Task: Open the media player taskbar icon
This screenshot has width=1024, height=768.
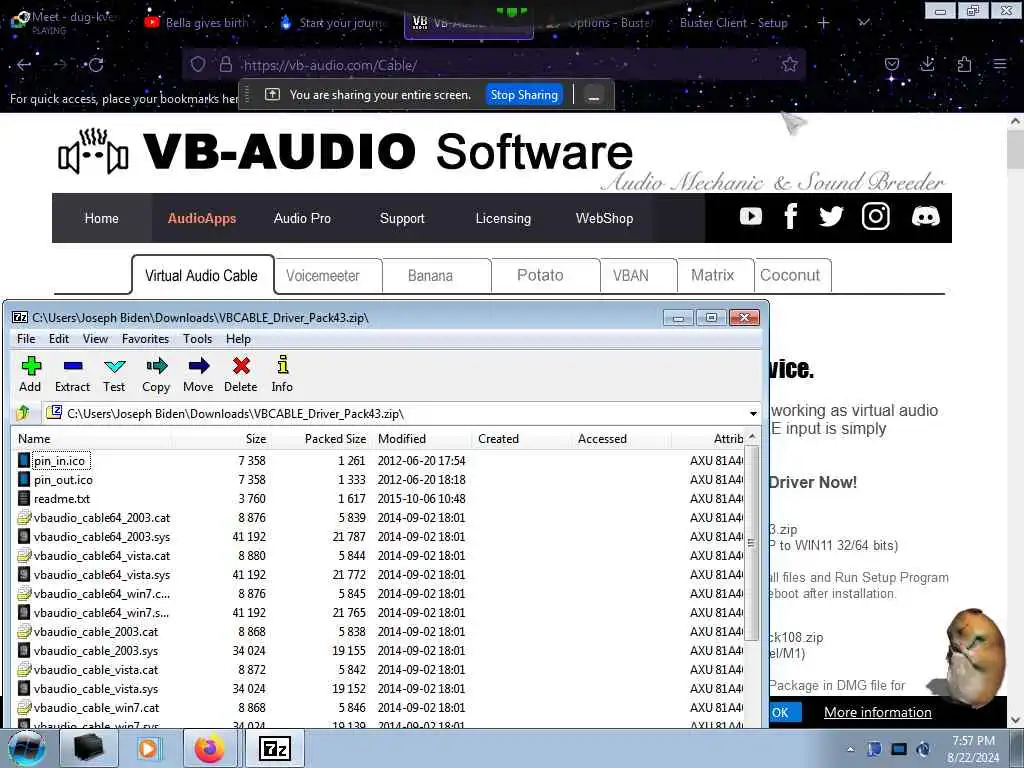Action: tap(148, 748)
